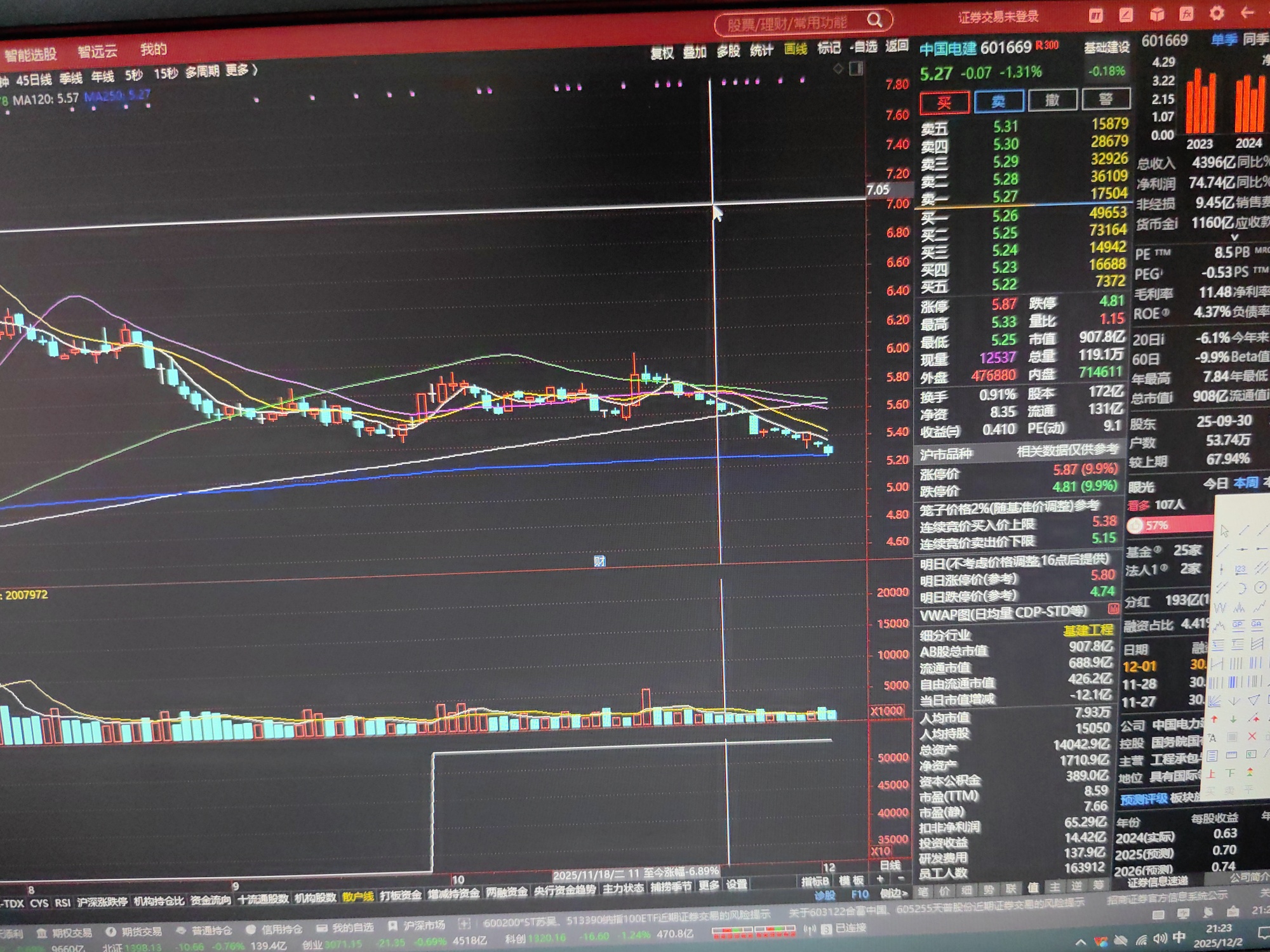Click the pencil edit icon in title bar
The image size is (1270, 952).
pyautogui.click(x=1126, y=15)
